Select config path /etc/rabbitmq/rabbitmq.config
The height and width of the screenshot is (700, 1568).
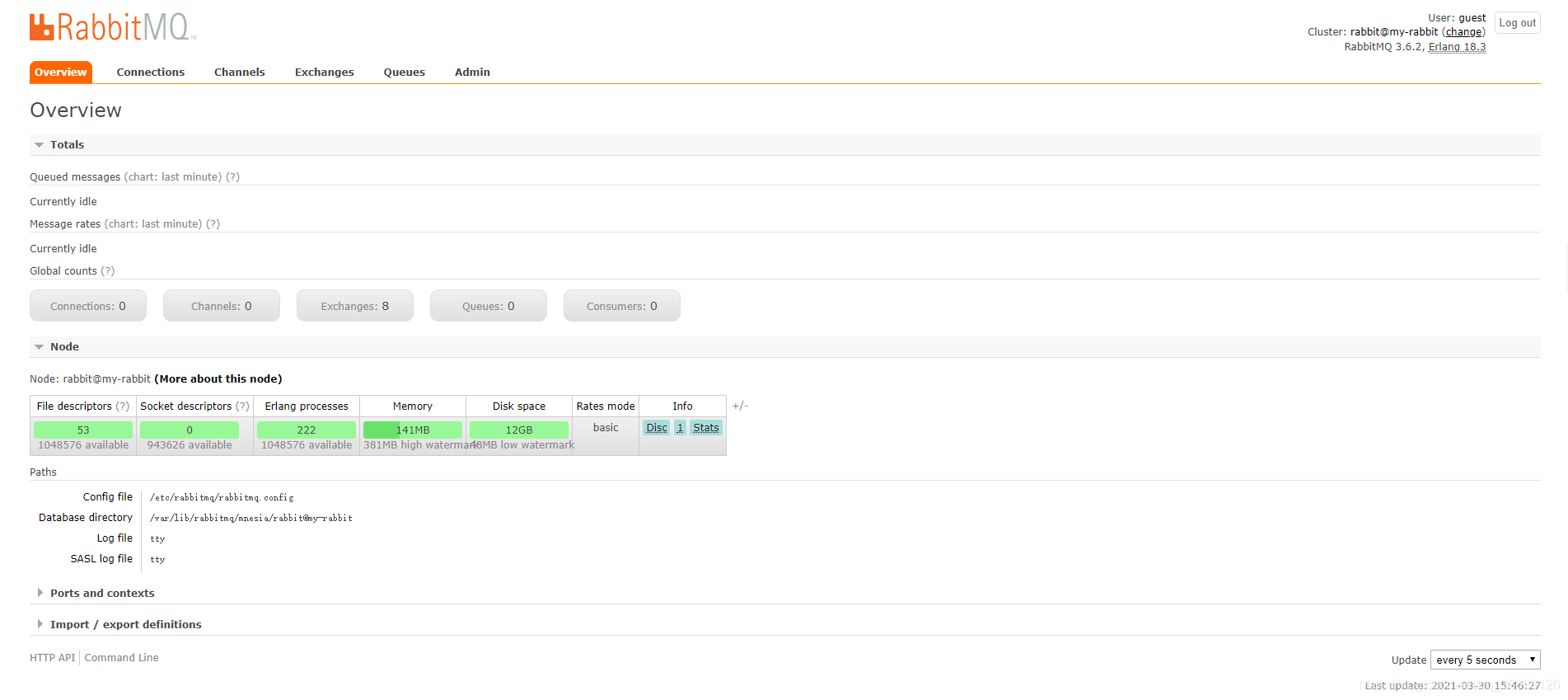point(222,498)
